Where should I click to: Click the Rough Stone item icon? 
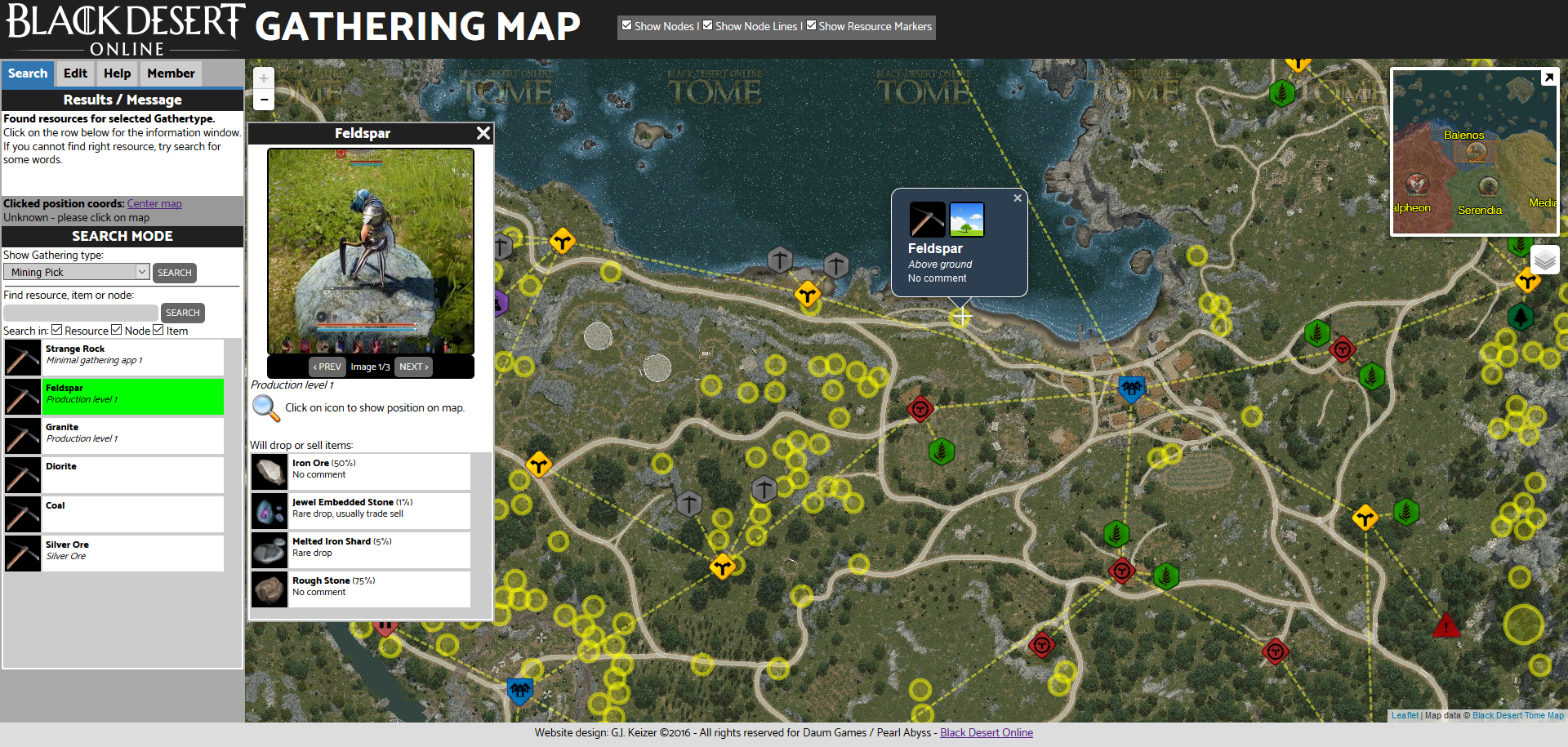pos(269,589)
